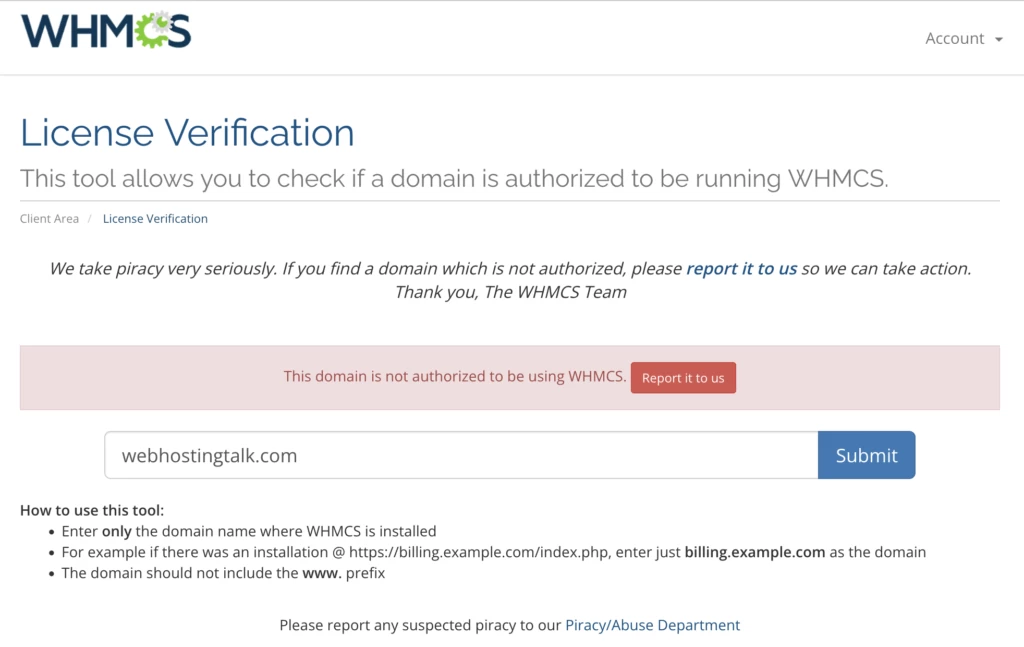The image size is (1024, 647).
Task: Click the www. prefix instruction line
Action: (x=223, y=573)
